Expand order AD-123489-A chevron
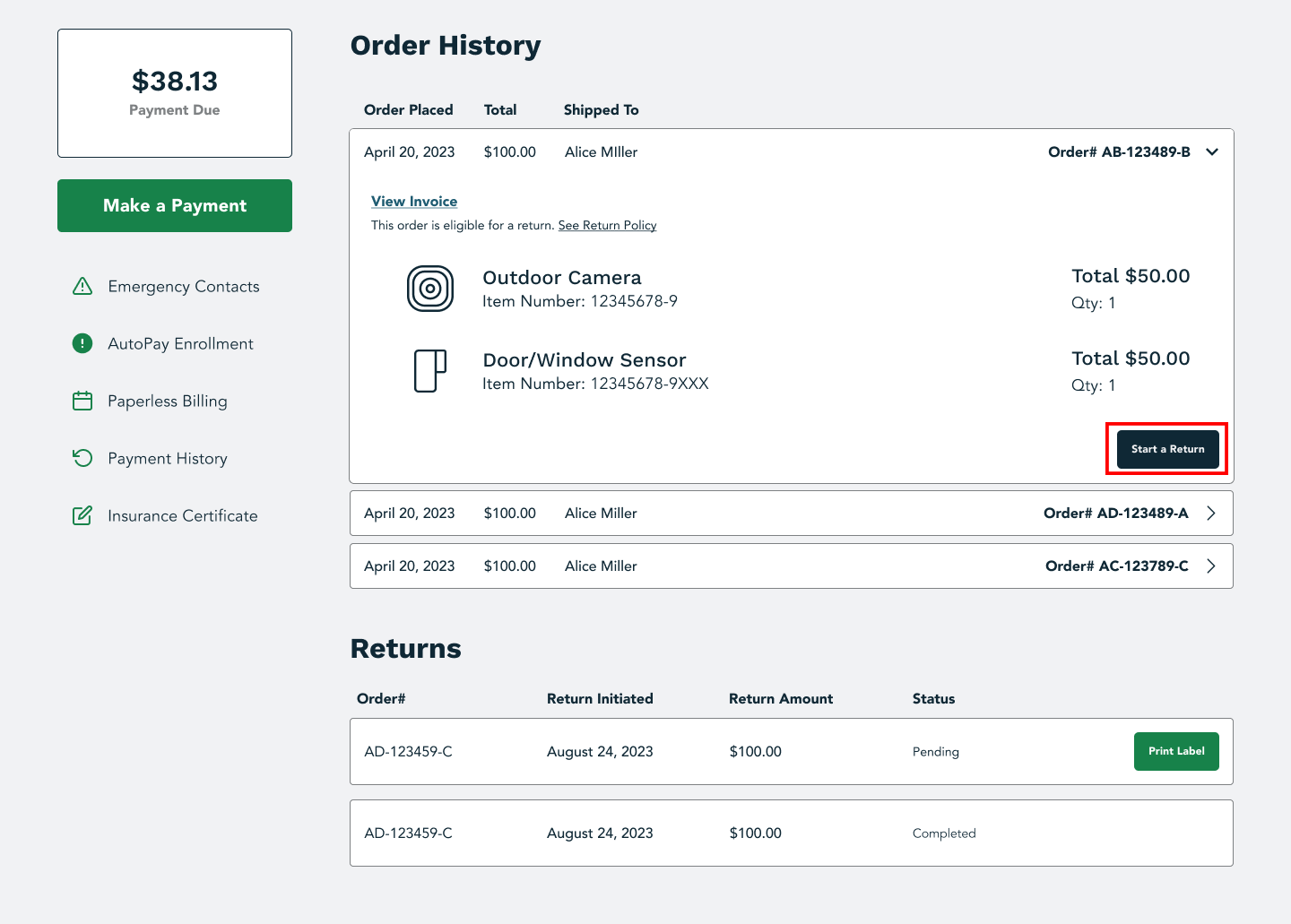Viewport: 1291px width, 924px height. pyautogui.click(x=1211, y=514)
